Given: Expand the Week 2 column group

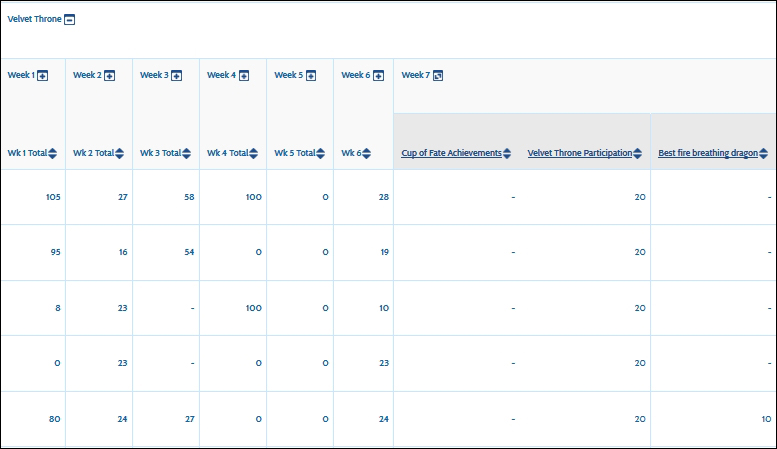Looking at the screenshot, I should click(110, 76).
